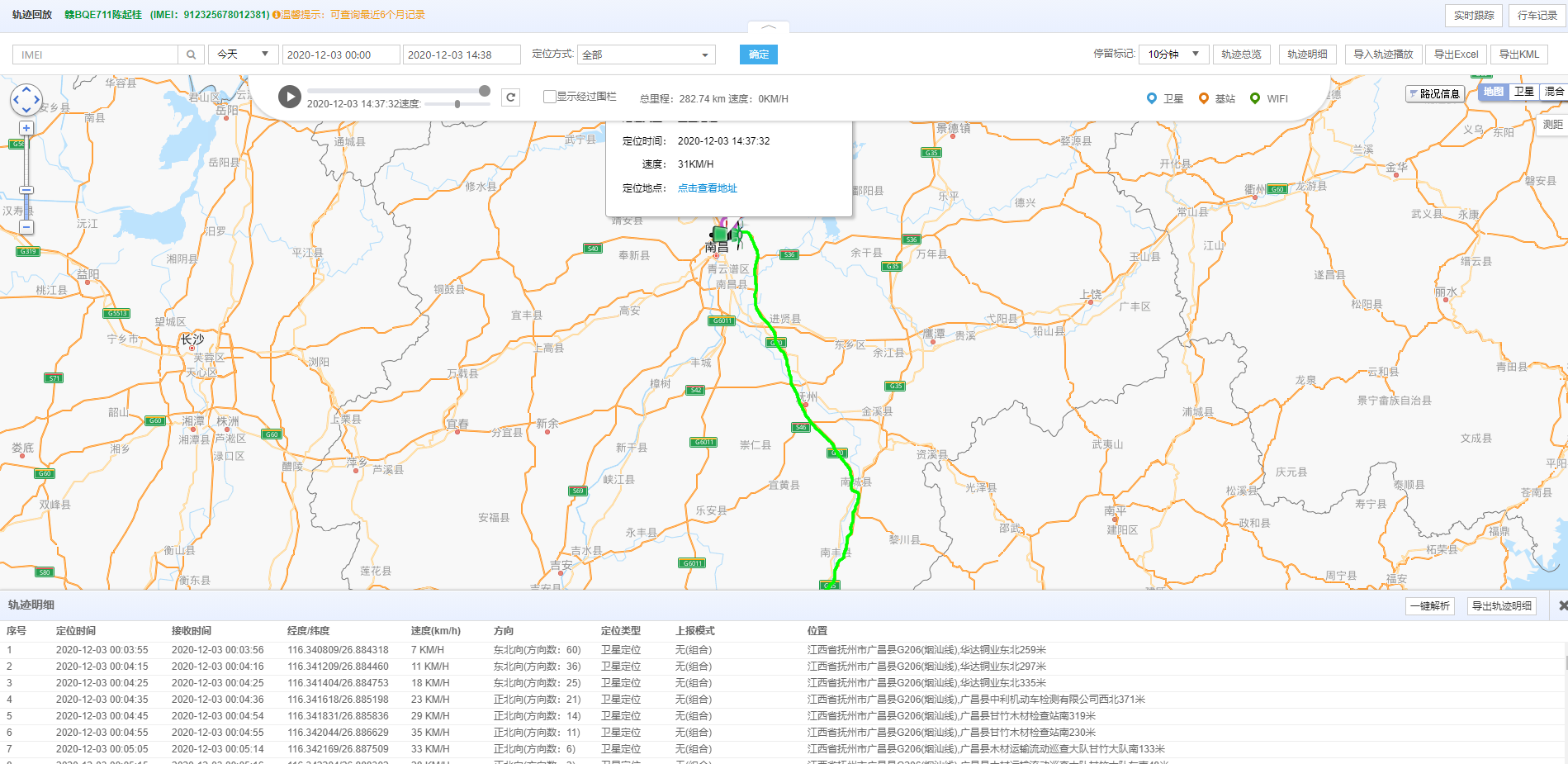Switch map to 卫星 view
The height and width of the screenshot is (764, 1568).
click(1524, 92)
